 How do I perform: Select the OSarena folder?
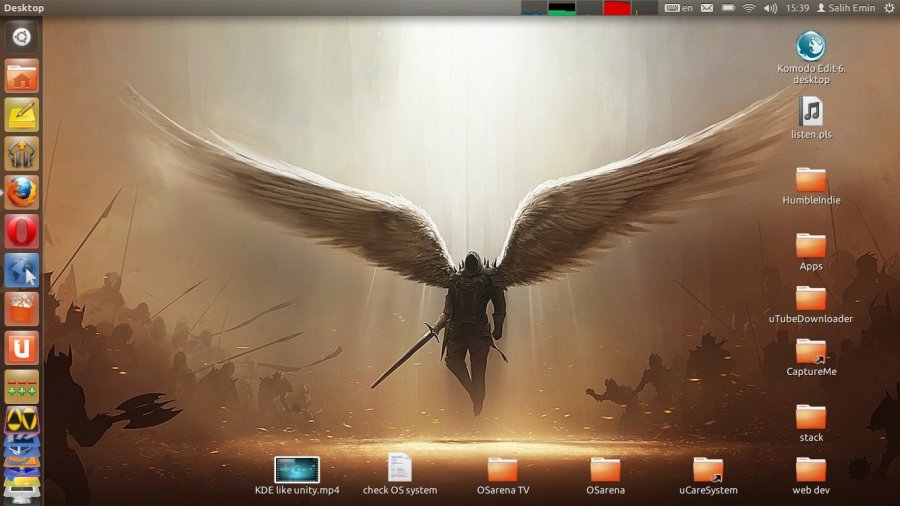606,476
